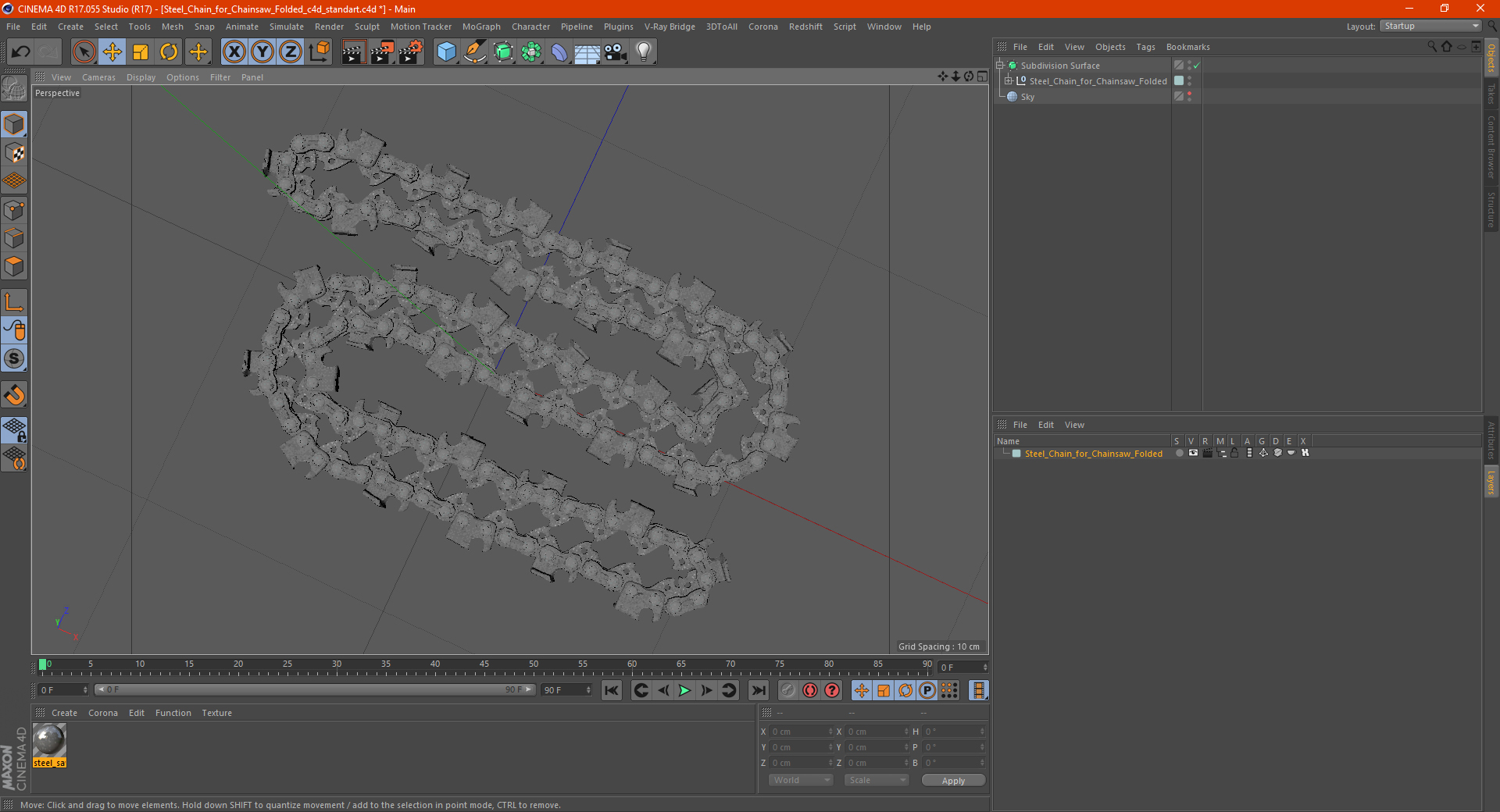
Task: Open the Layout Startup dropdown
Action: (1431, 26)
